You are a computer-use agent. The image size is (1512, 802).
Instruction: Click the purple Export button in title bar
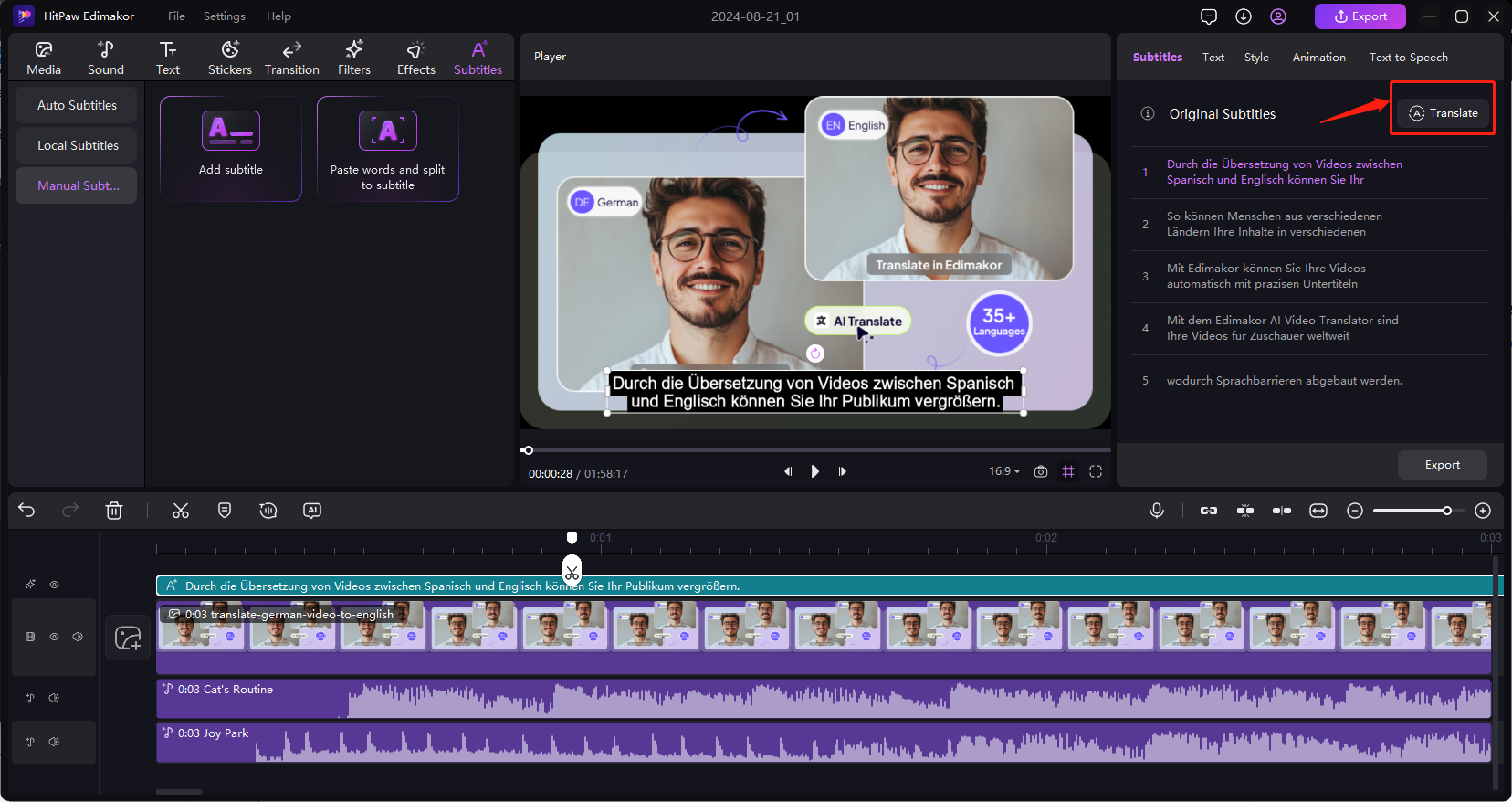coord(1360,16)
